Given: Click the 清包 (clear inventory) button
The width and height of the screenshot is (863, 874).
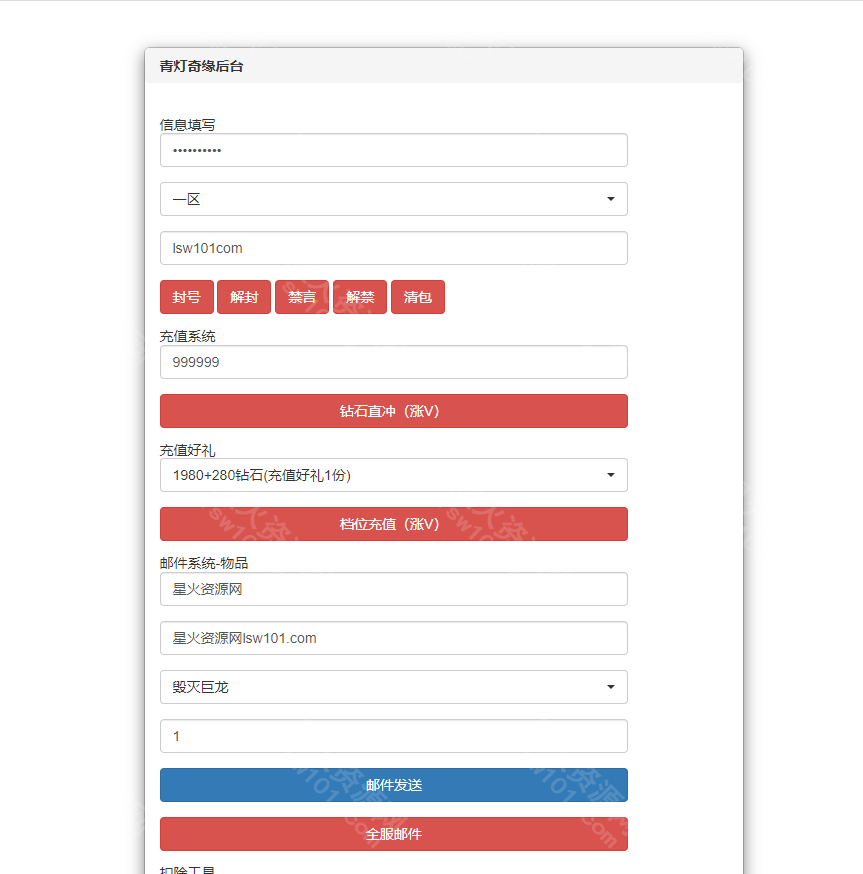Looking at the screenshot, I should [x=417, y=296].
